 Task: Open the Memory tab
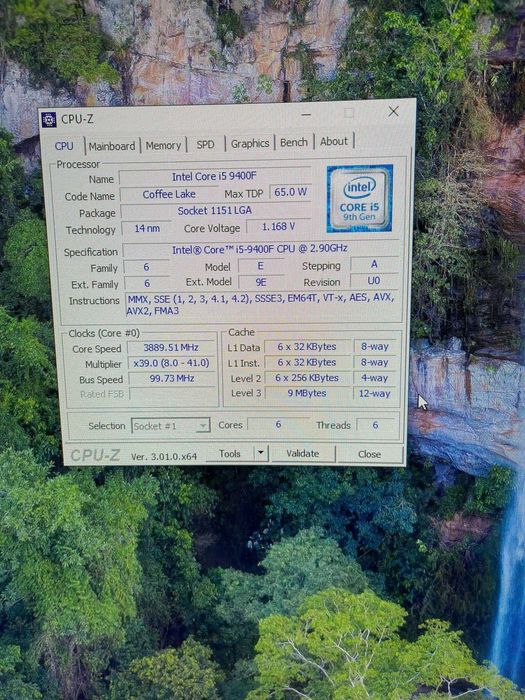click(163, 145)
